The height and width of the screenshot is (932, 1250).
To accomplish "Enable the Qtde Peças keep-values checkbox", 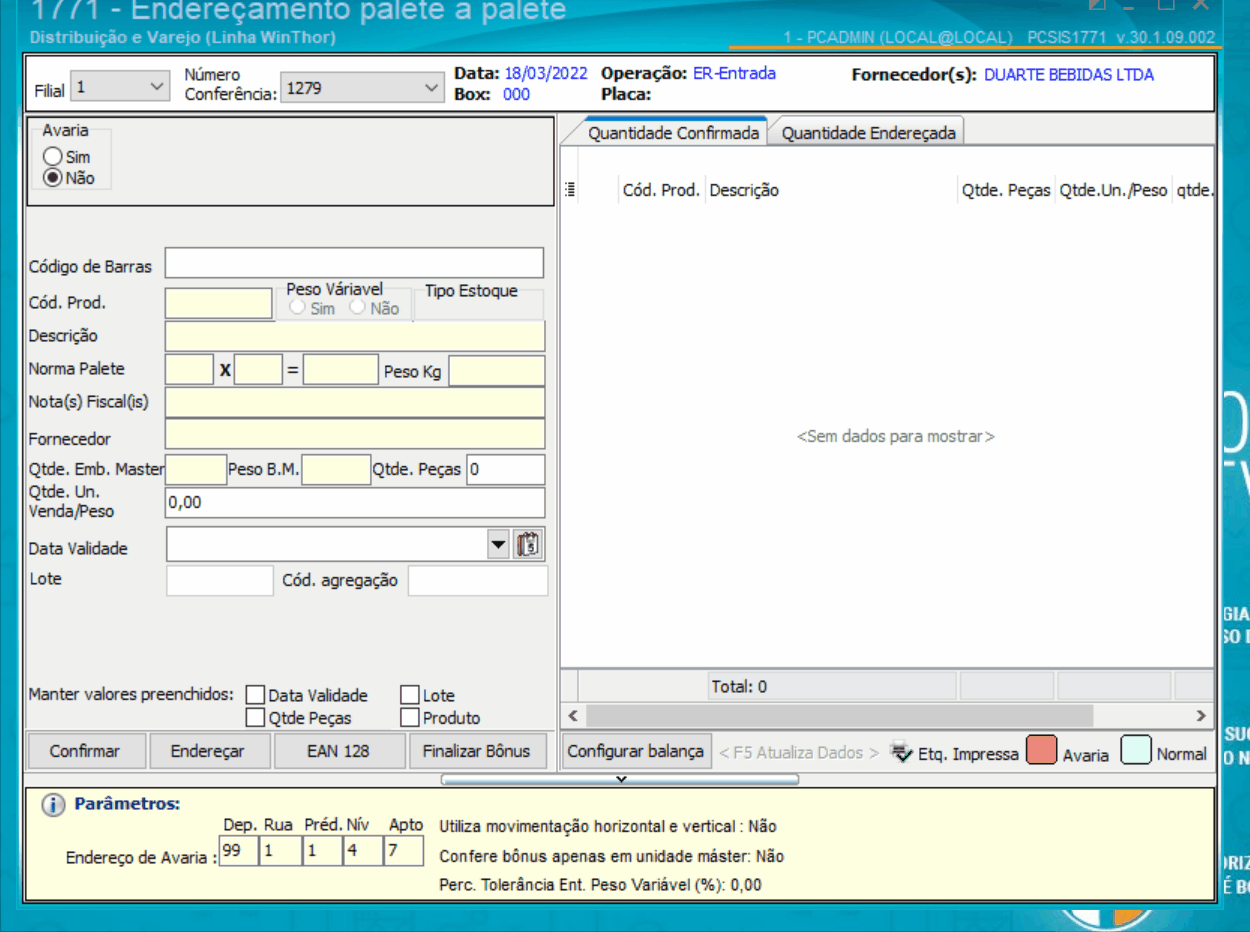I will pyautogui.click(x=256, y=717).
